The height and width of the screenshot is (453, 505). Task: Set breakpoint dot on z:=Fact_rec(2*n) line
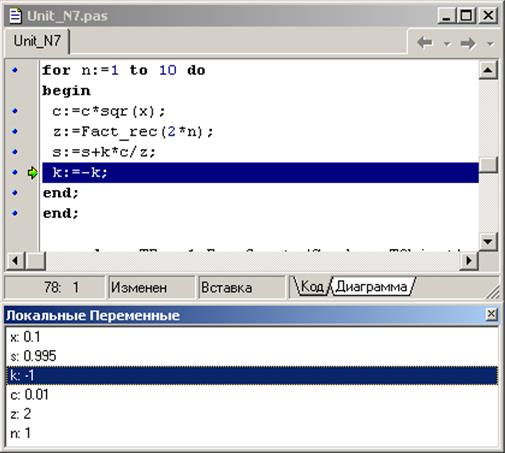pos(15,131)
